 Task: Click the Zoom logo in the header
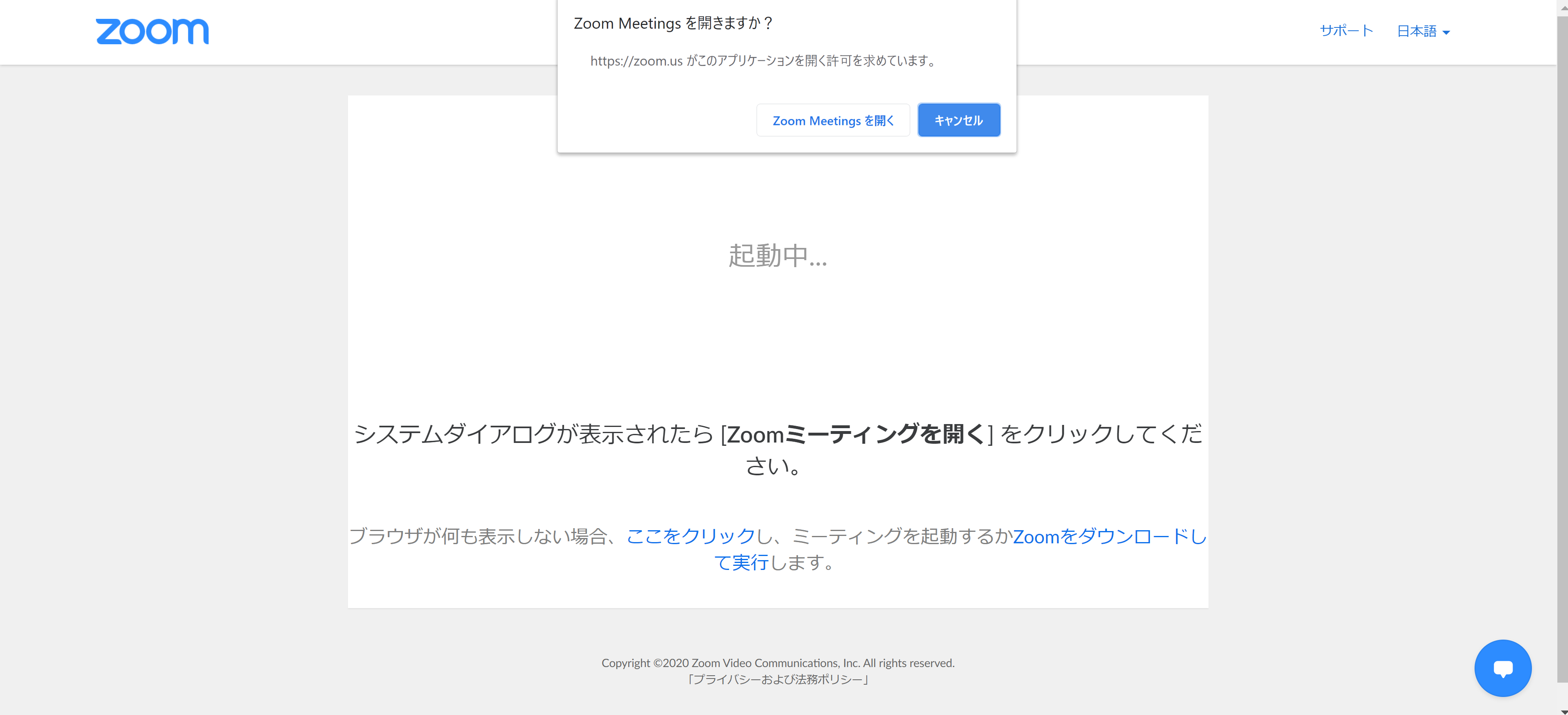(152, 31)
